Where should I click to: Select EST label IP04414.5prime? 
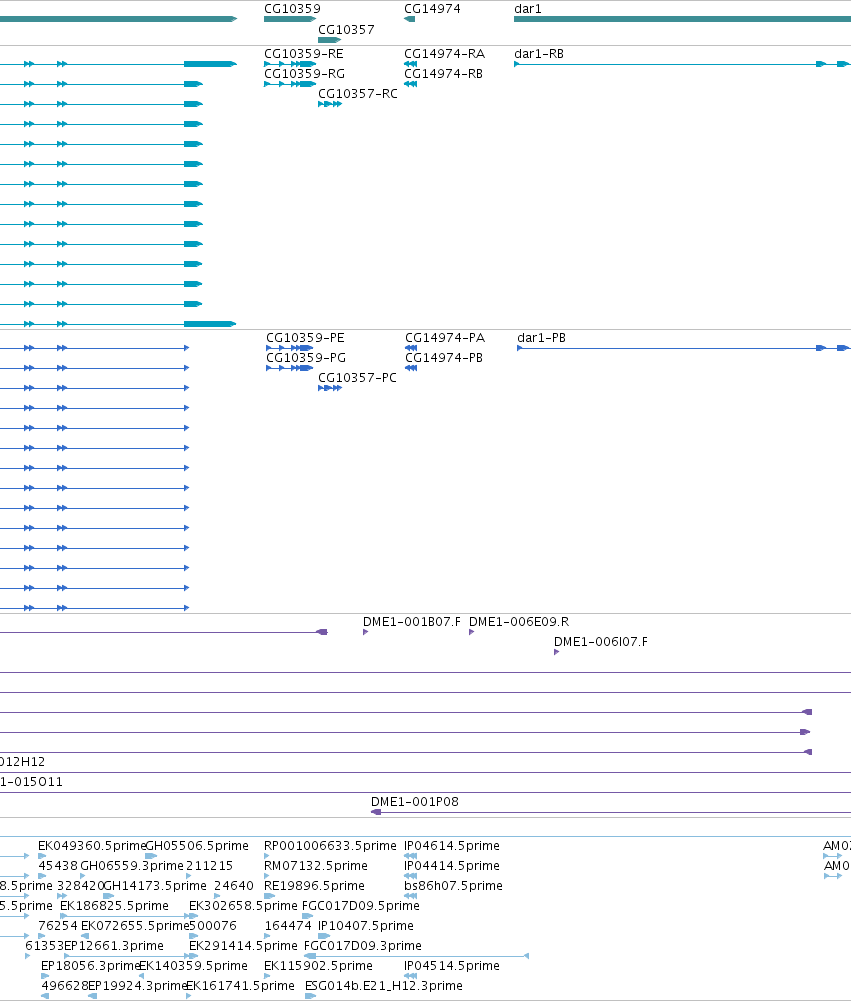[x=452, y=866]
